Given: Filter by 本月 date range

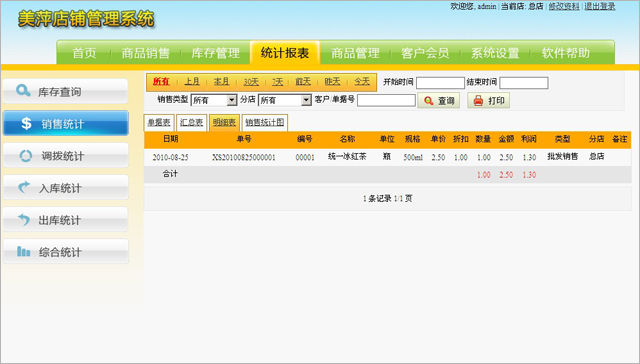Looking at the screenshot, I should 222,82.
